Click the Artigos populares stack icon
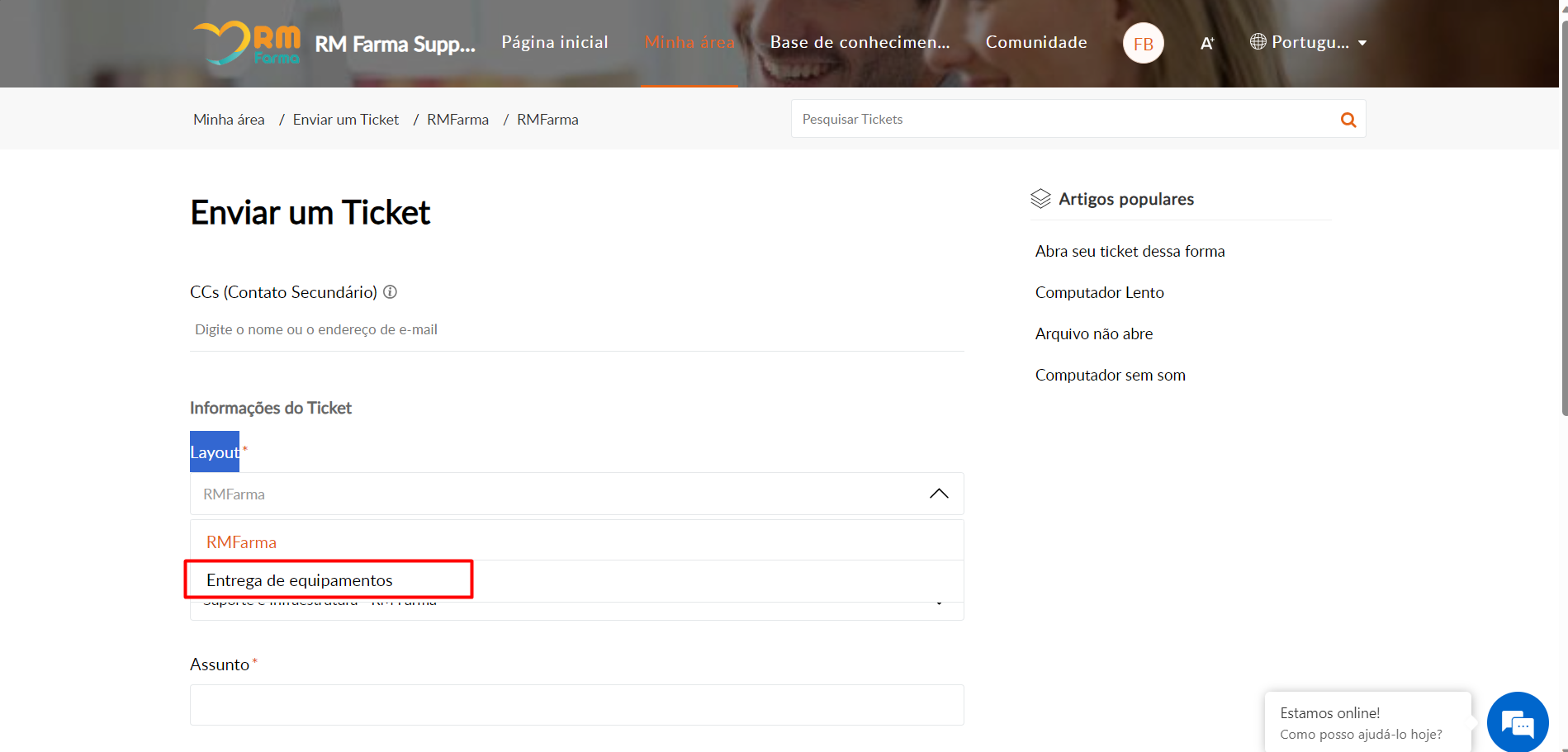This screenshot has width=1568, height=752. pyautogui.click(x=1040, y=199)
